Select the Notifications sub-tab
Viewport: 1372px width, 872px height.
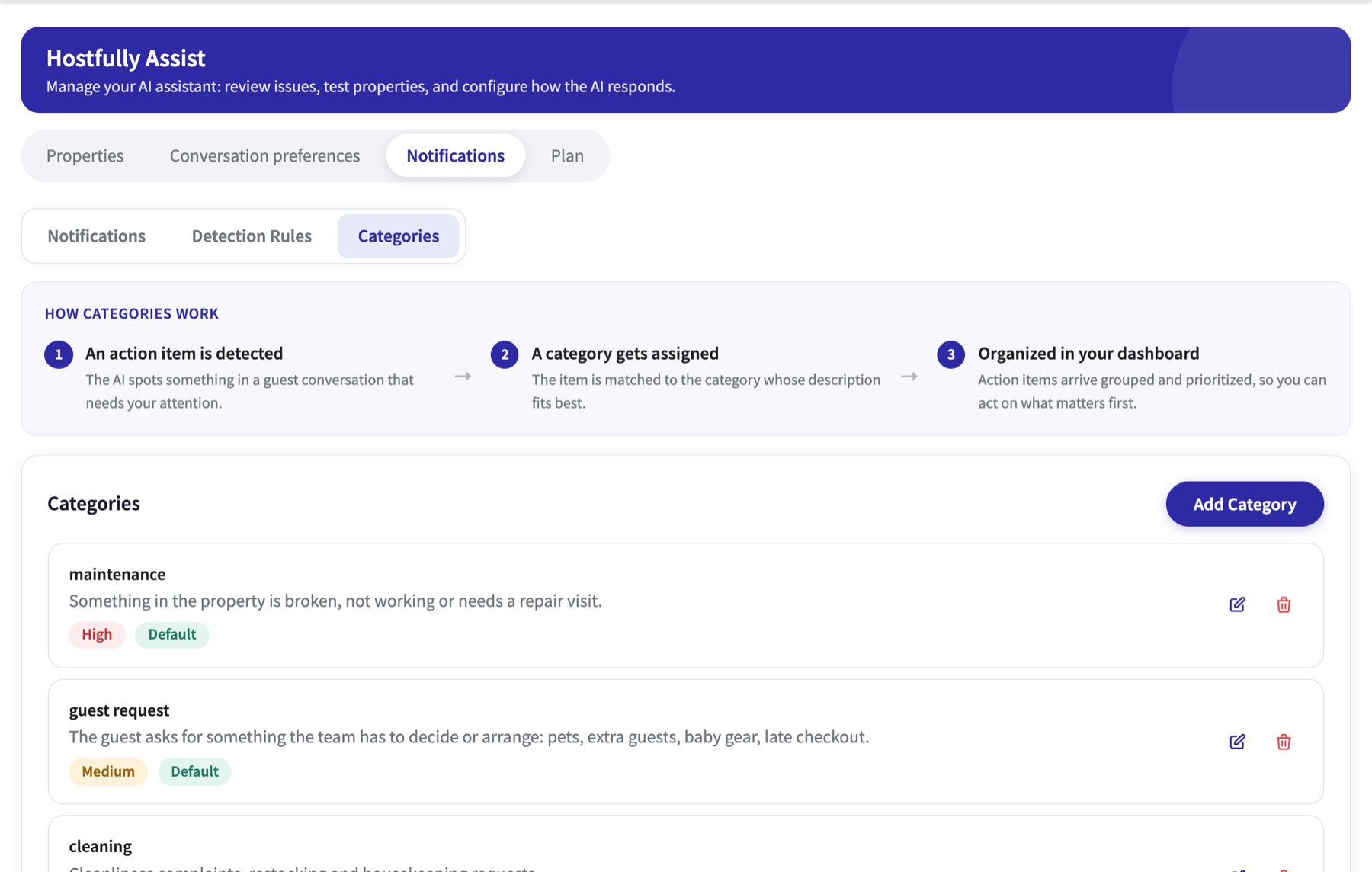point(96,236)
